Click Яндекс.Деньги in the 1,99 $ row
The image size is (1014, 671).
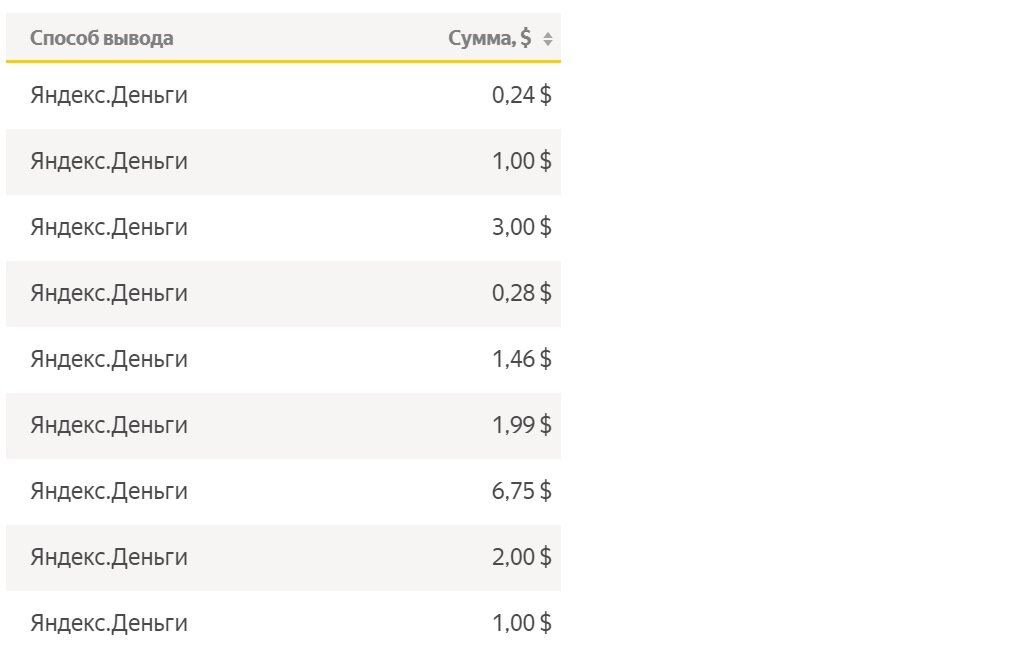109,425
